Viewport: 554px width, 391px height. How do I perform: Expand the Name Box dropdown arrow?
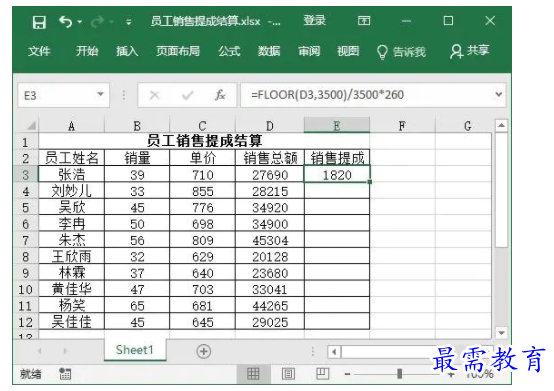(100, 94)
